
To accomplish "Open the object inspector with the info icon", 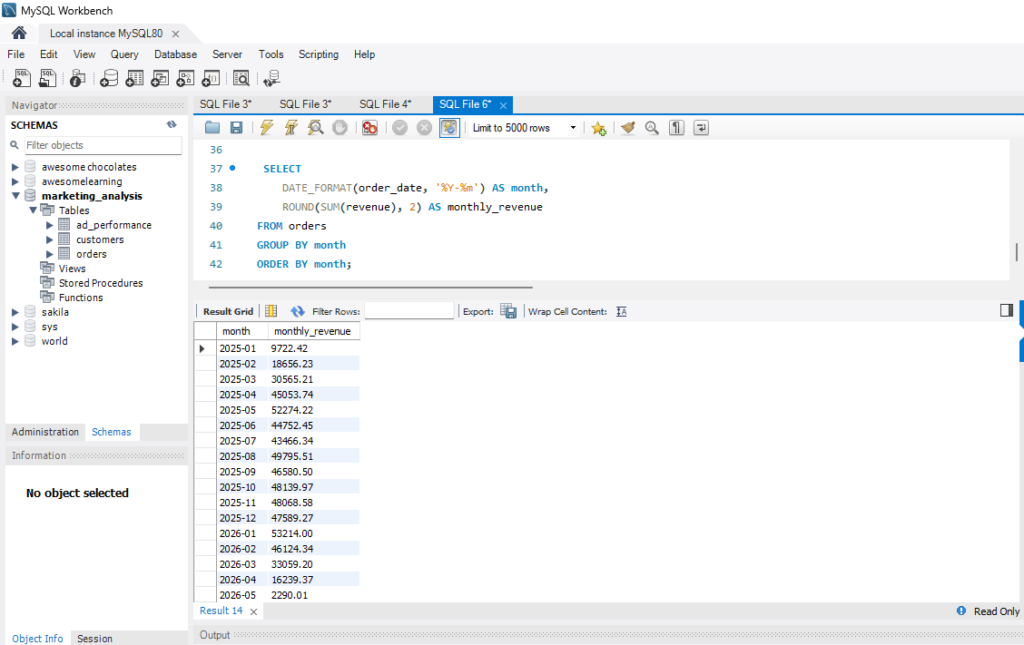I will point(77,78).
